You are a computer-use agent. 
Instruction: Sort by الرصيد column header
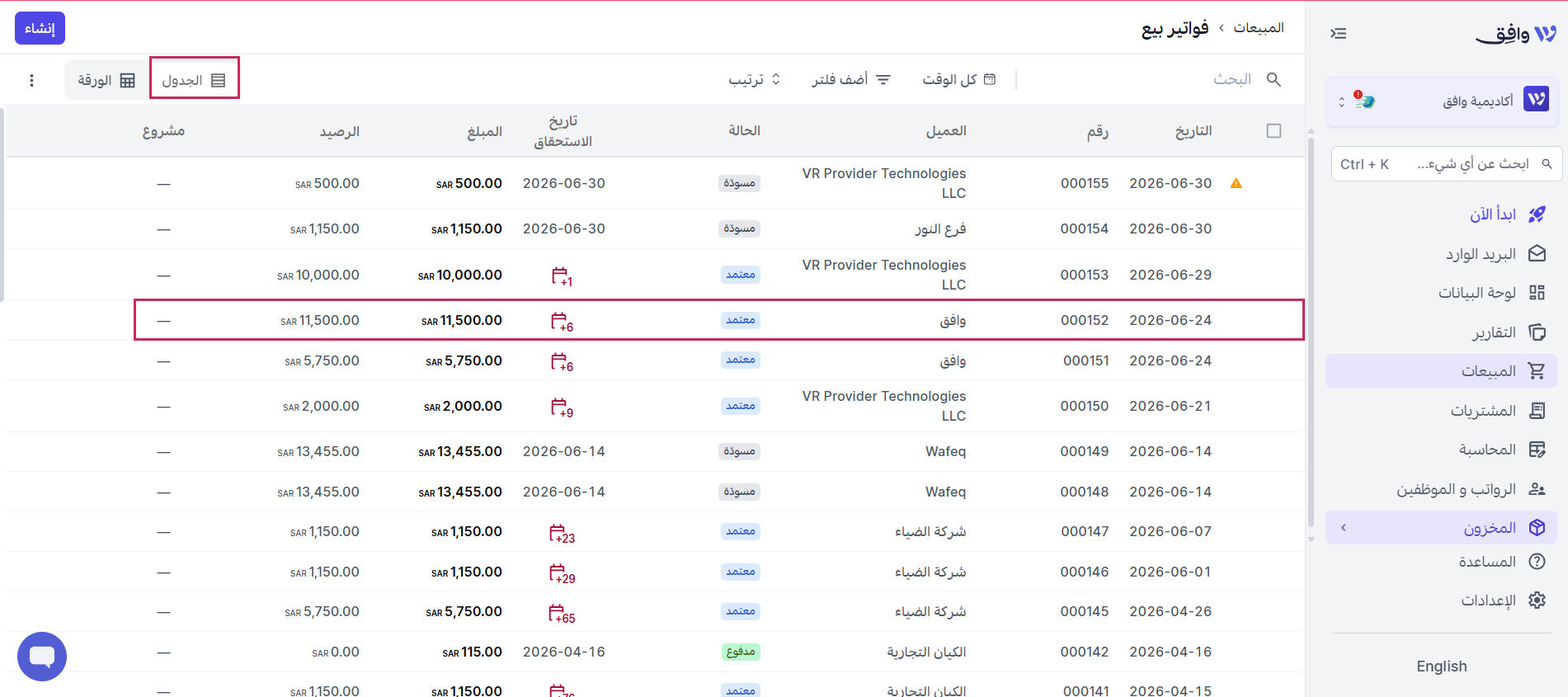[x=340, y=132]
